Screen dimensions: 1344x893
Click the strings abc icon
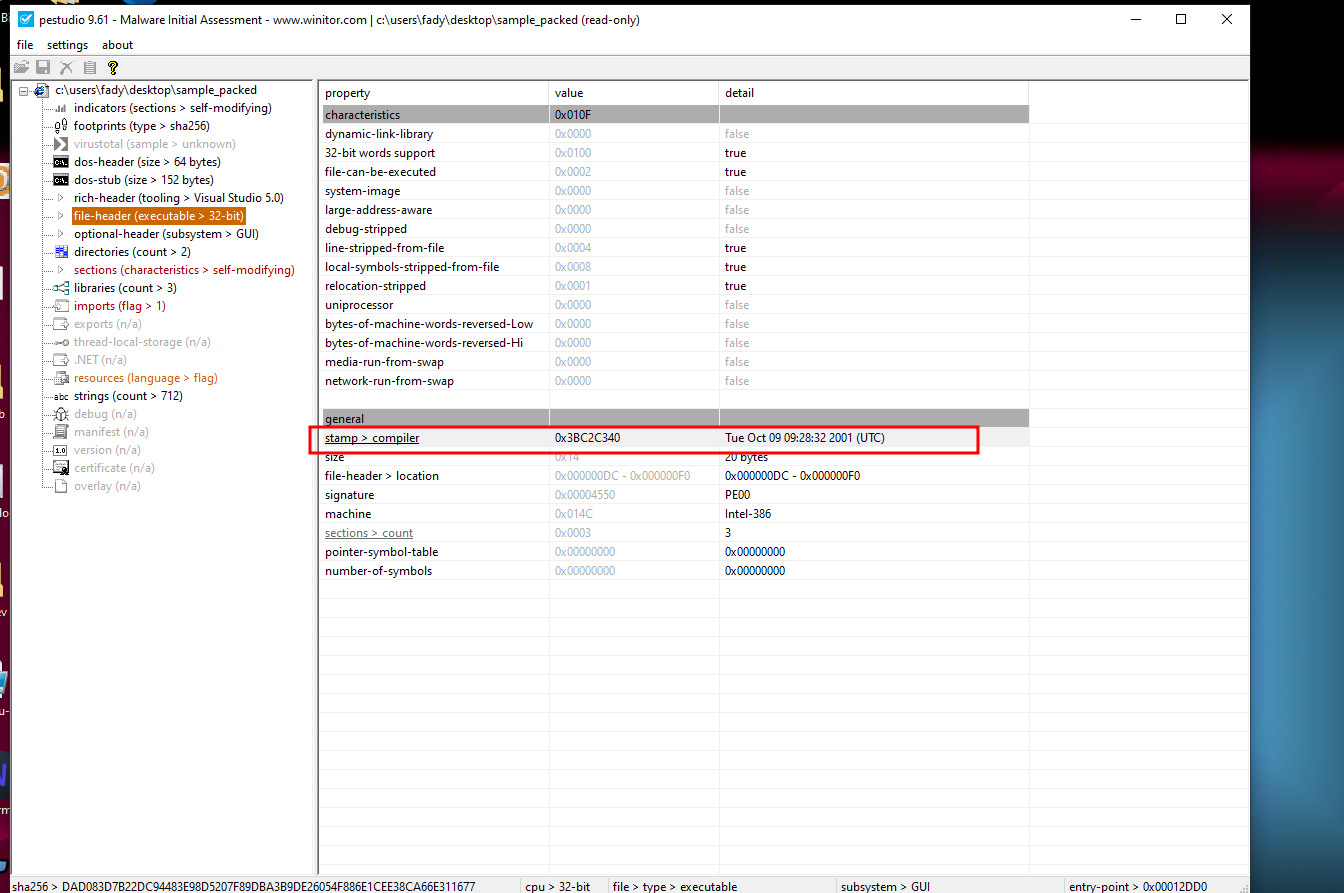(x=61, y=396)
